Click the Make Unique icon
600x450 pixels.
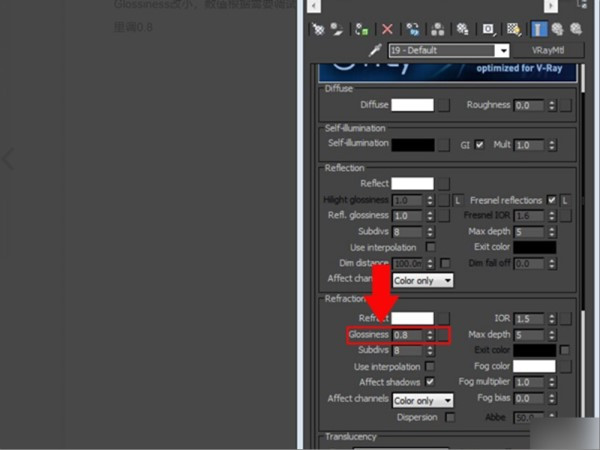(x=439, y=30)
